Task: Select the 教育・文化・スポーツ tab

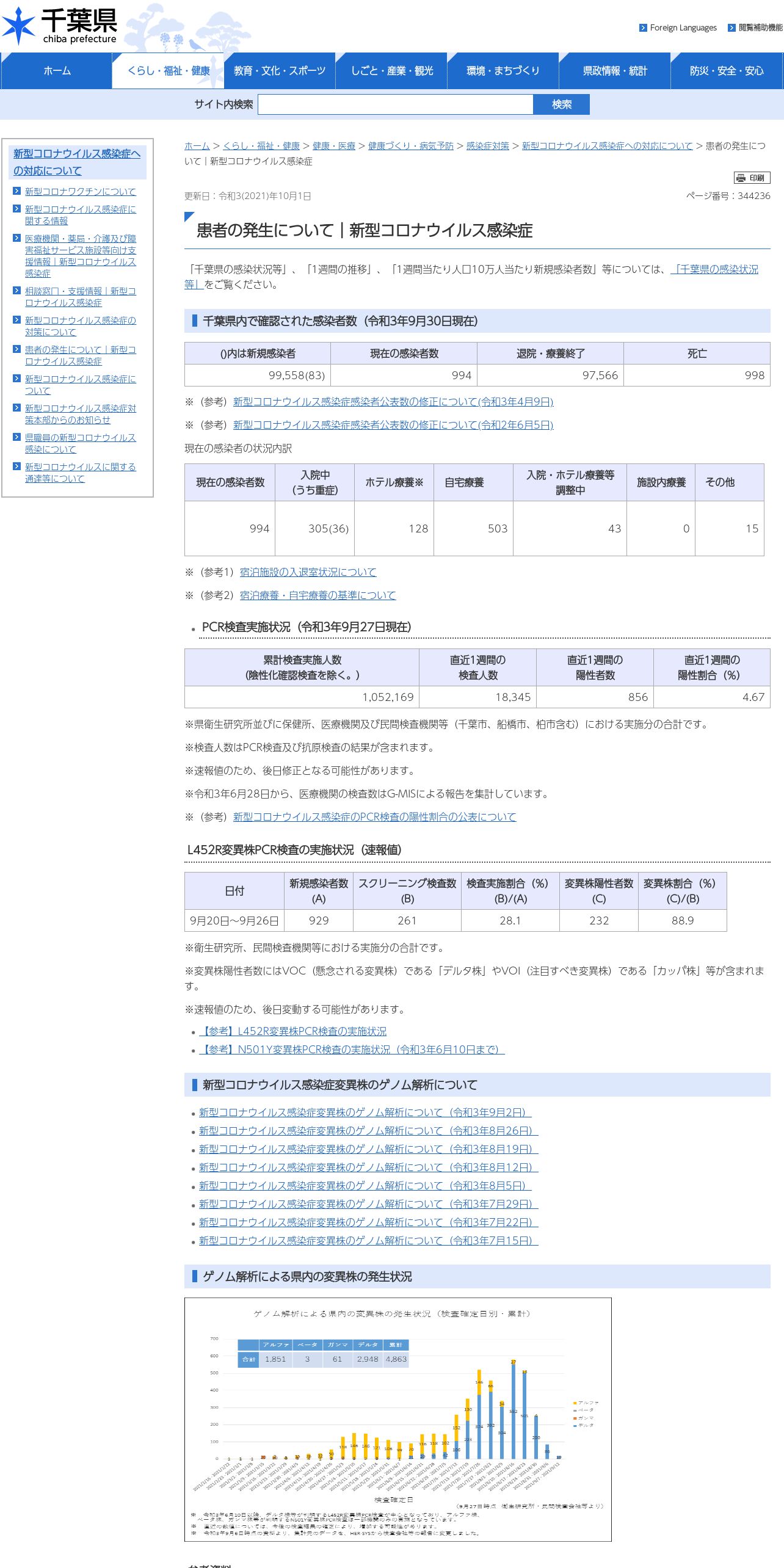Action: 280,71
